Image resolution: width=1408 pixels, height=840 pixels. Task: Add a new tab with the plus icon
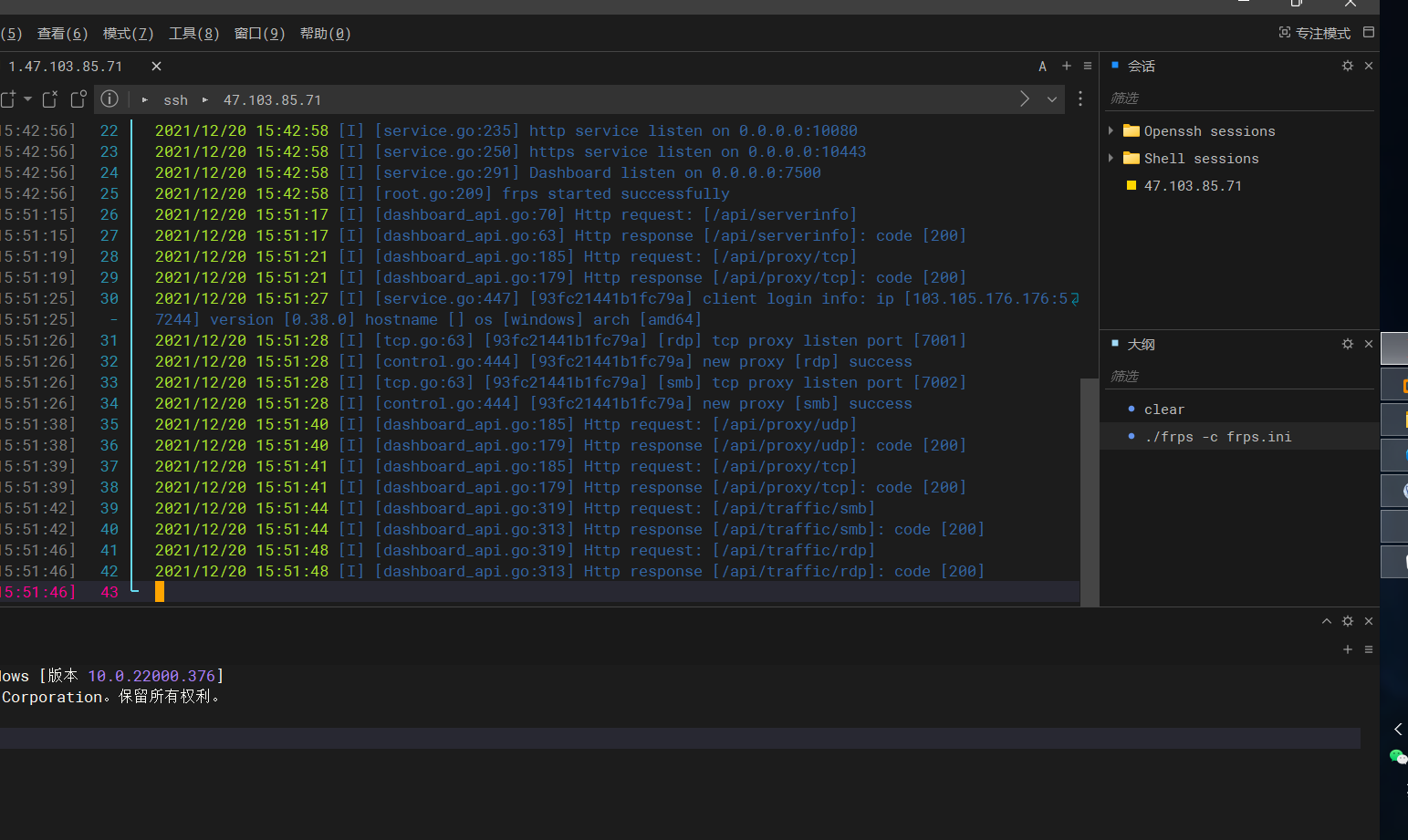pyautogui.click(x=1066, y=66)
